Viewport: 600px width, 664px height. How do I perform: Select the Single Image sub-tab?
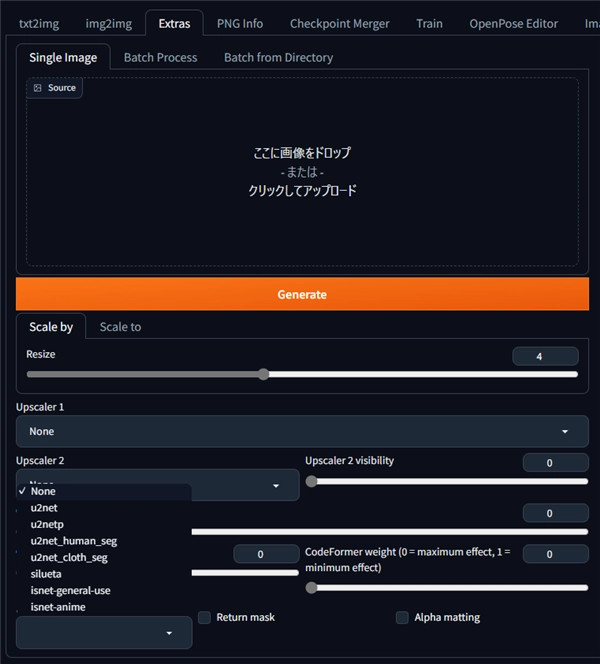[63, 58]
